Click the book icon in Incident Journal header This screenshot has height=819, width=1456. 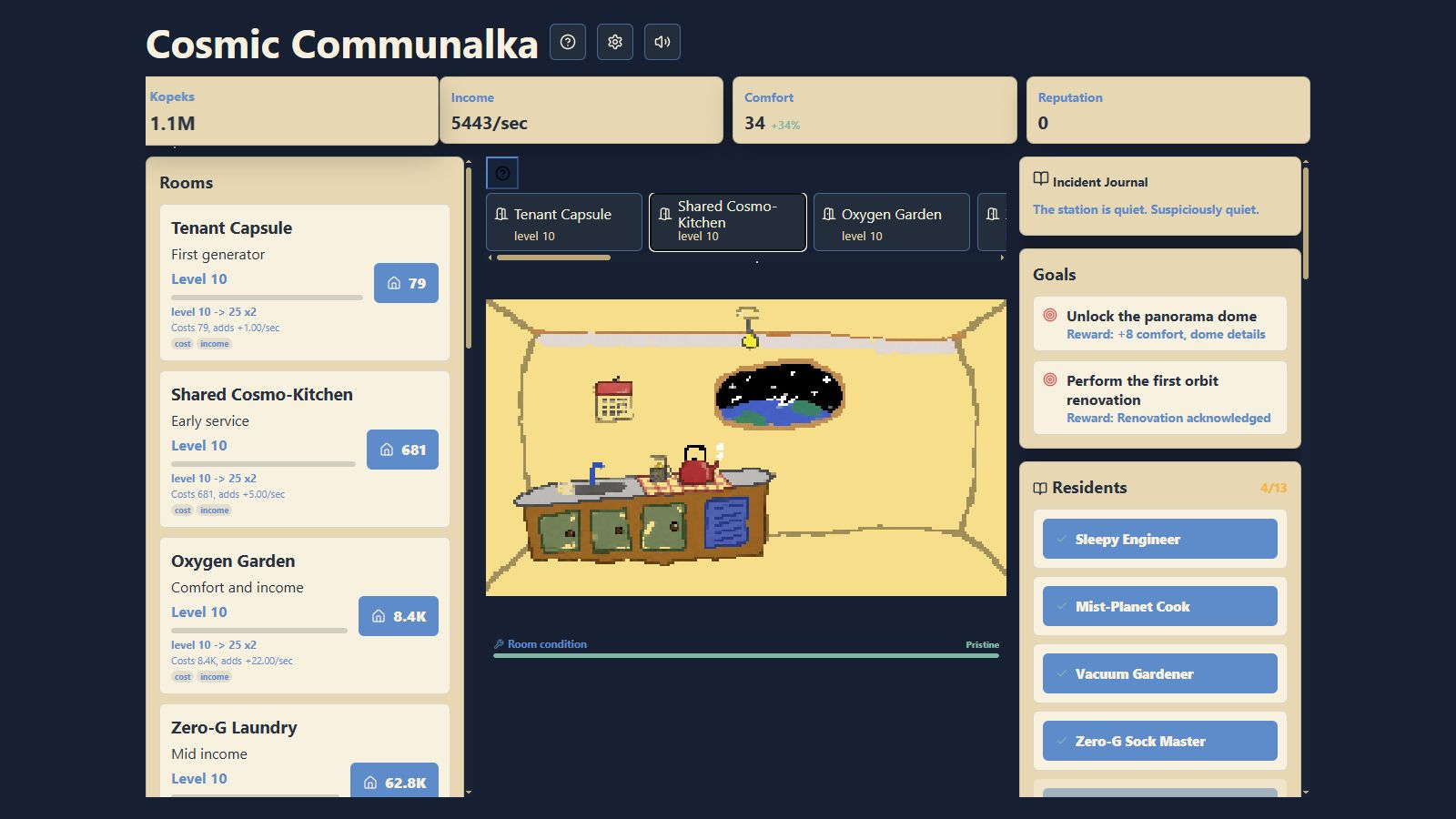[x=1041, y=179]
